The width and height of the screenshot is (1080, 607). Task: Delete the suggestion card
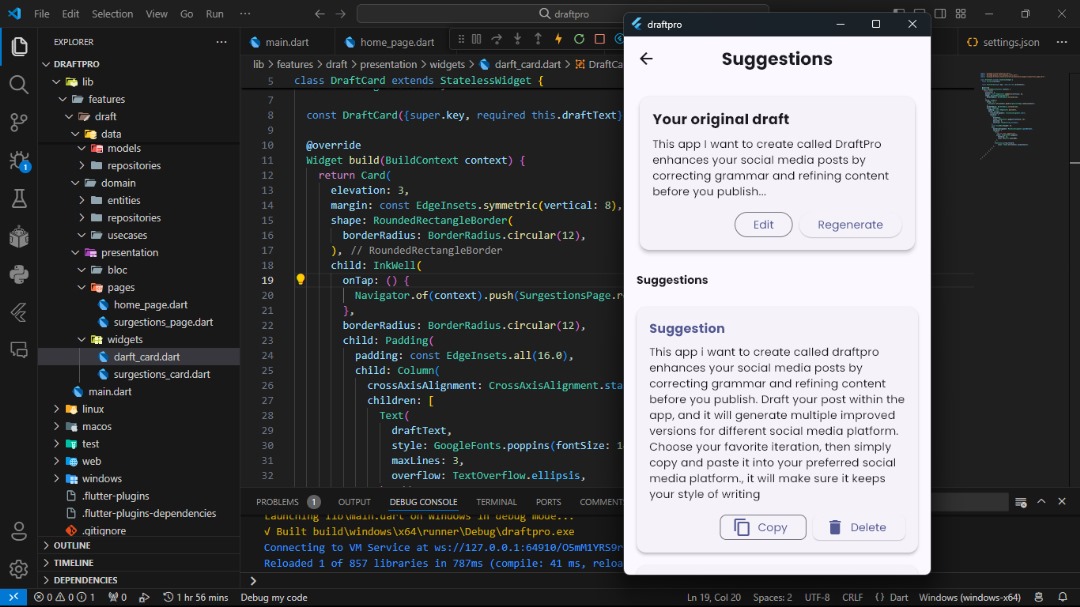858,527
